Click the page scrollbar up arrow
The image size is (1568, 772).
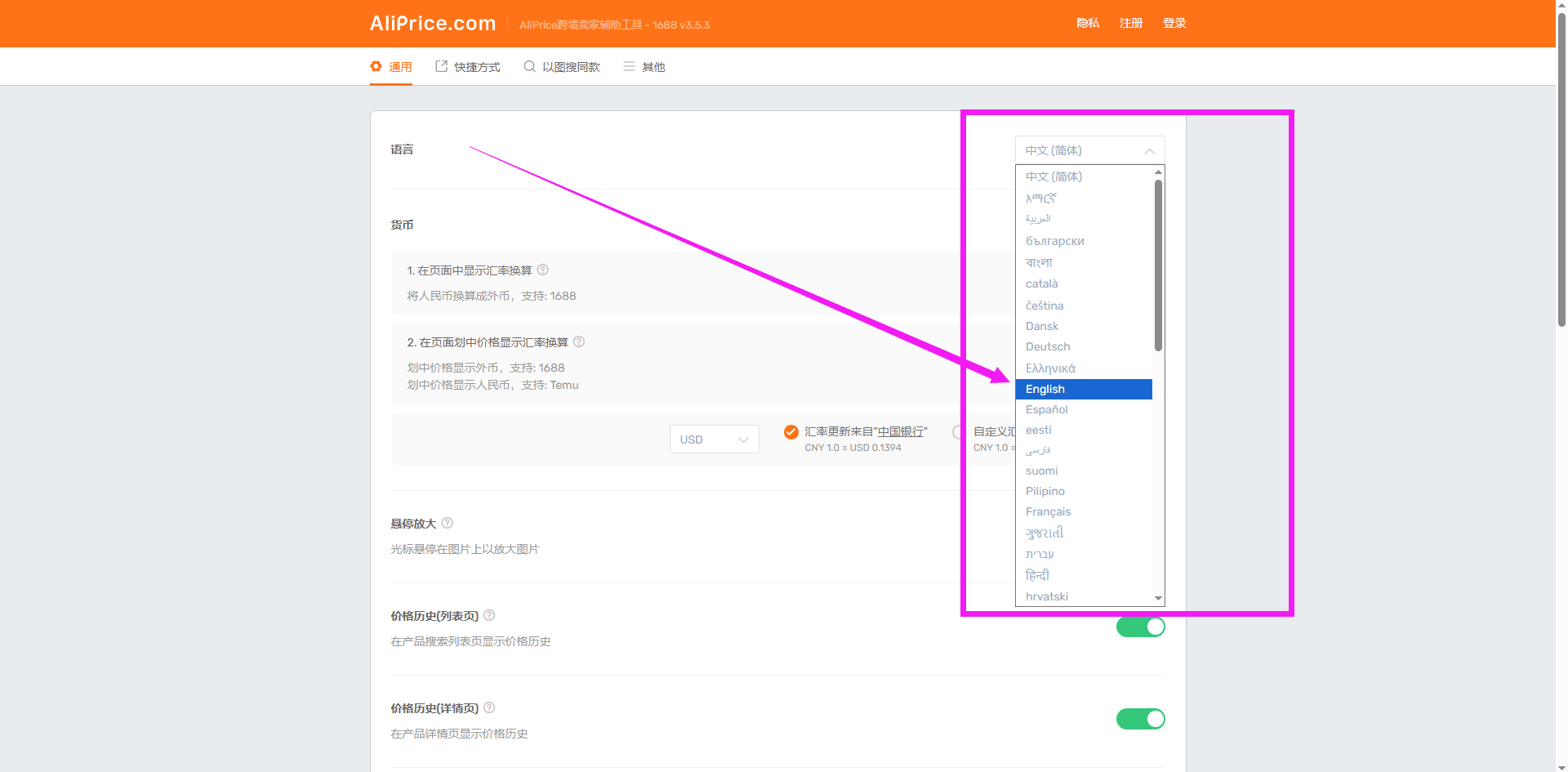(x=1561, y=5)
